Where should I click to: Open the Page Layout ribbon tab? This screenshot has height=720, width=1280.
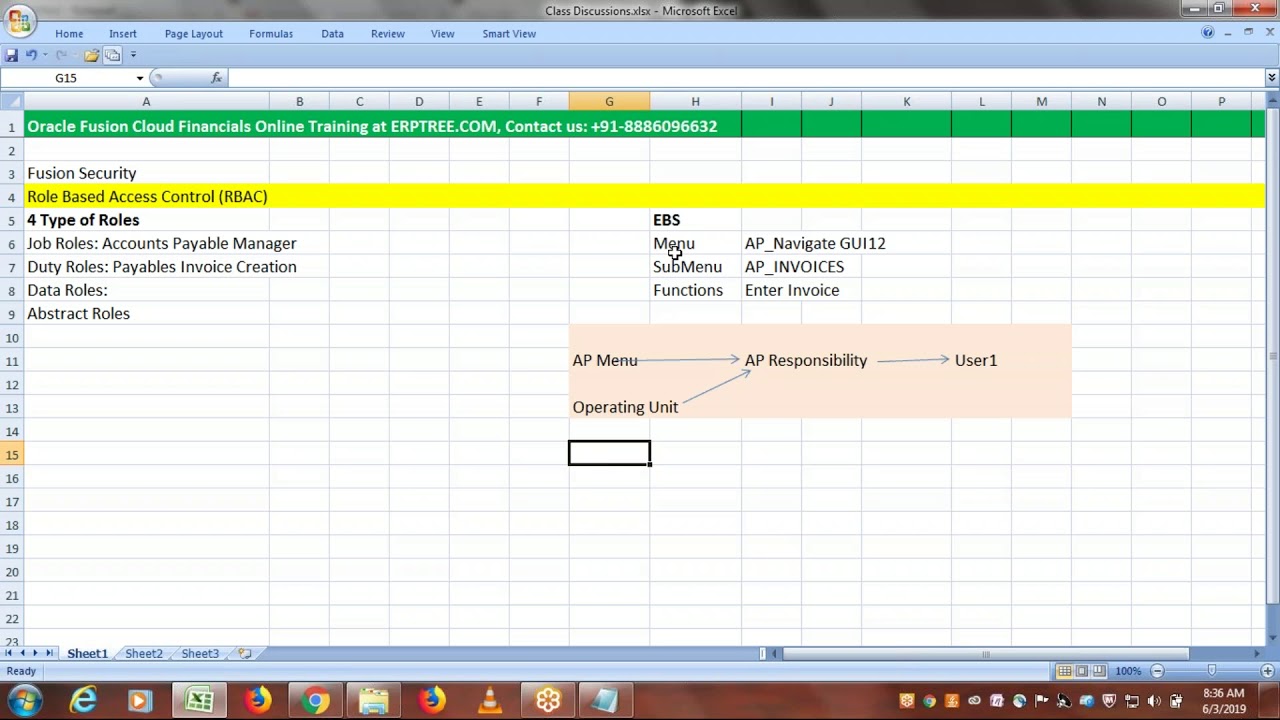pos(194,34)
